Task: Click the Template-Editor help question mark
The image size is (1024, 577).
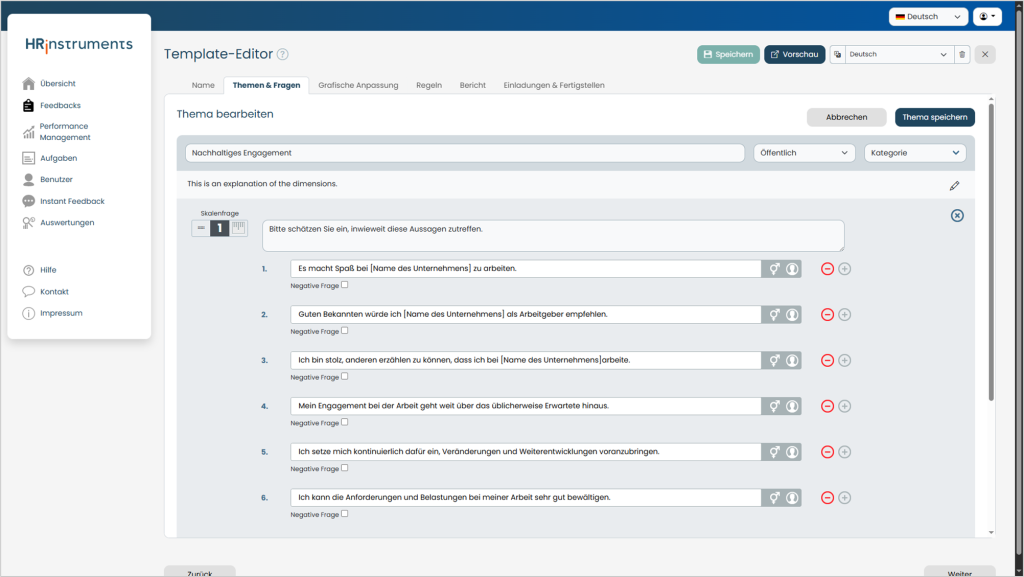Action: [282, 54]
